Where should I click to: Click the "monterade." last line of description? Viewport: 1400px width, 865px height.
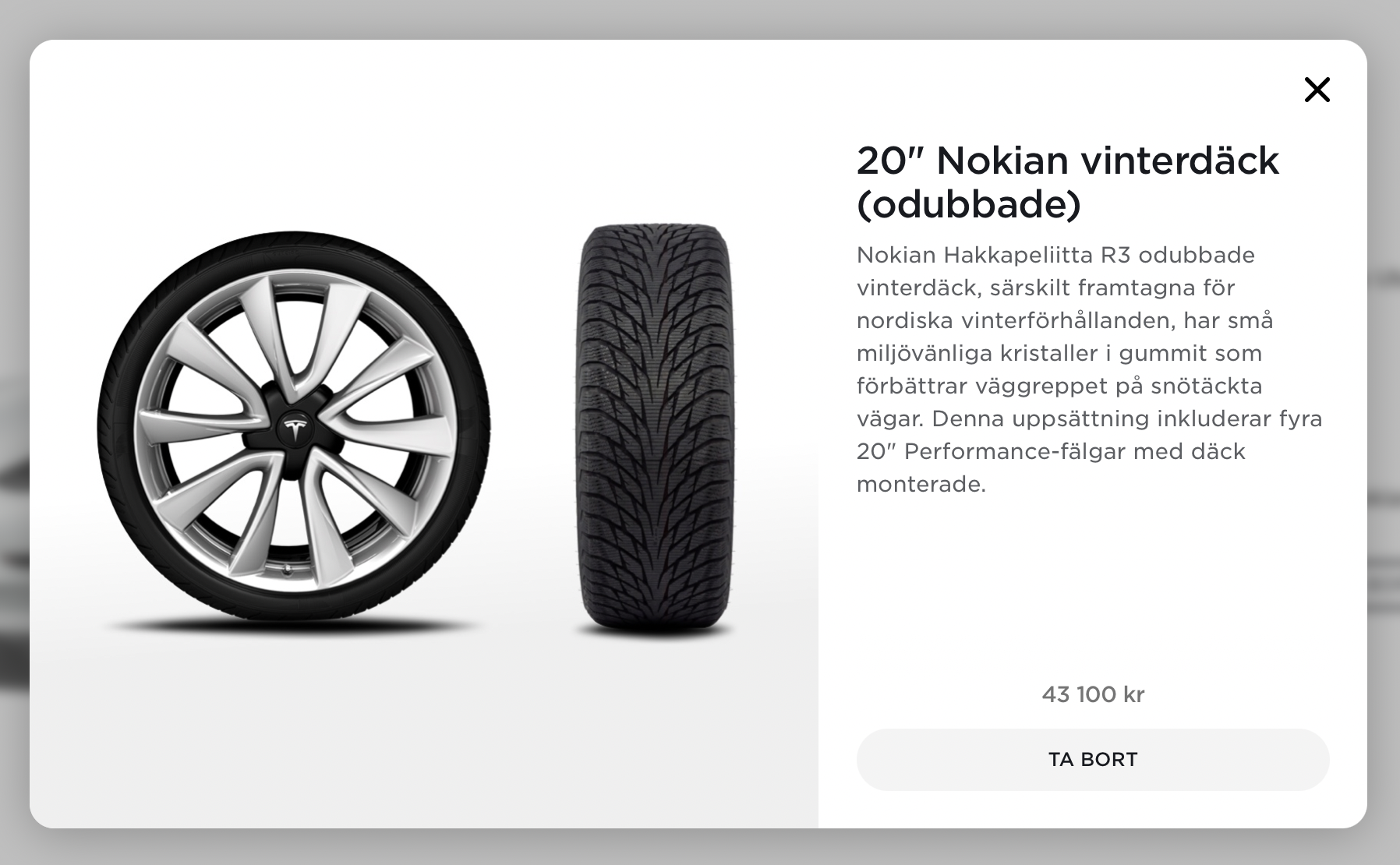921,484
